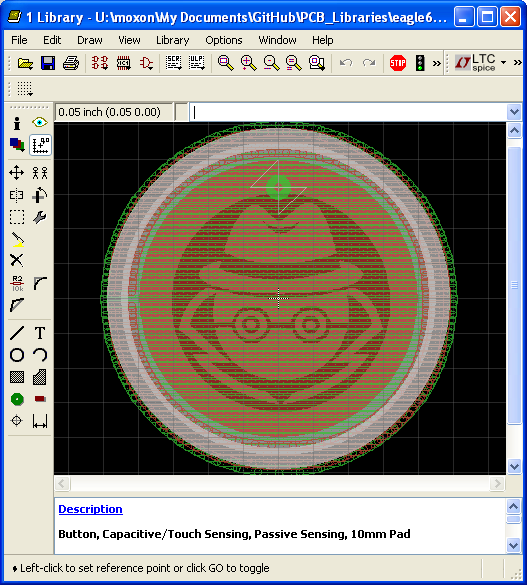Open the Library menu
This screenshot has width=527, height=585.
pyautogui.click(x=172, y=40)
